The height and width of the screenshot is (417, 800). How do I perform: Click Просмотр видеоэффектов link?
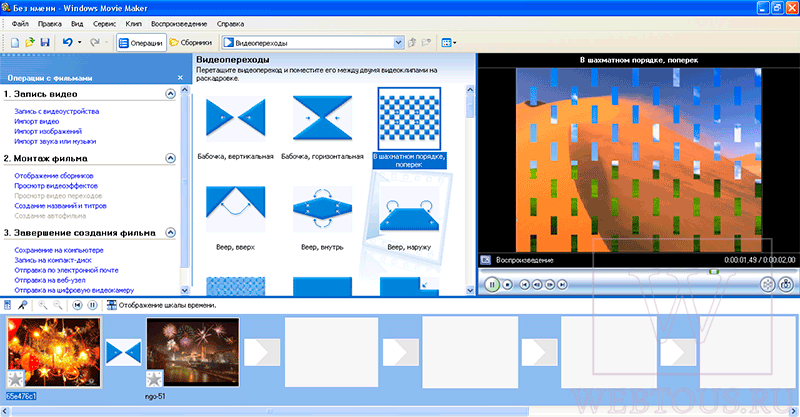click(x=56, y=186)
